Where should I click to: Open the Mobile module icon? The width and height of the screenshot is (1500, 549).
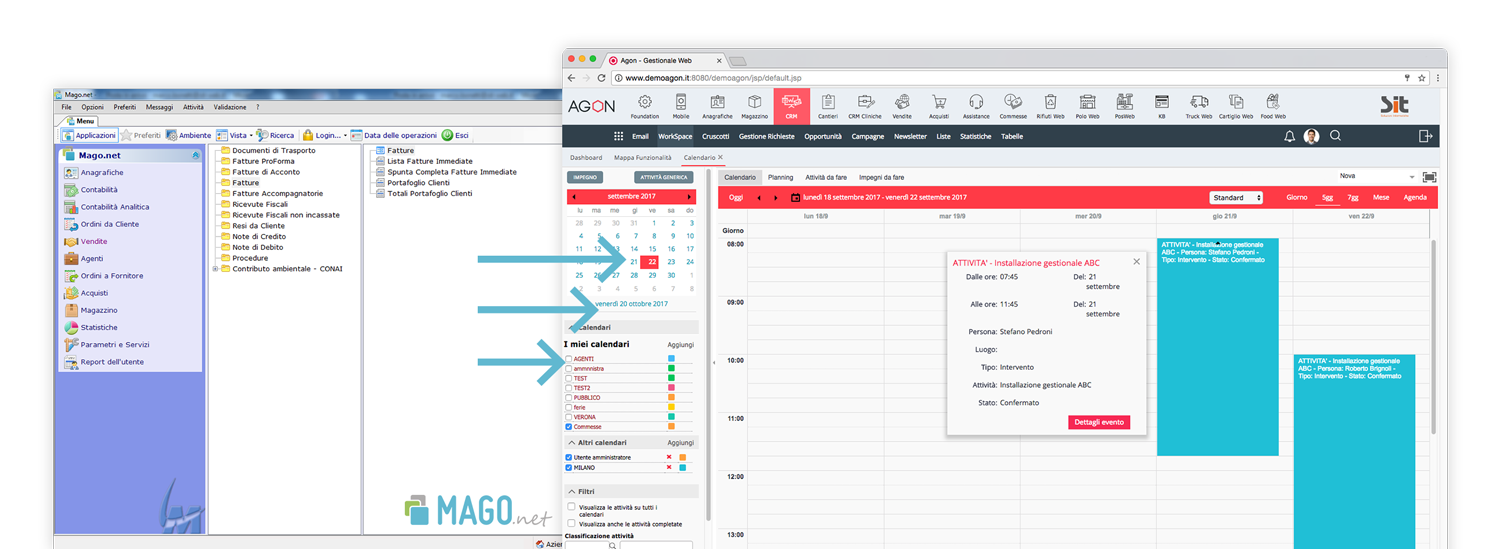[681, 105]
